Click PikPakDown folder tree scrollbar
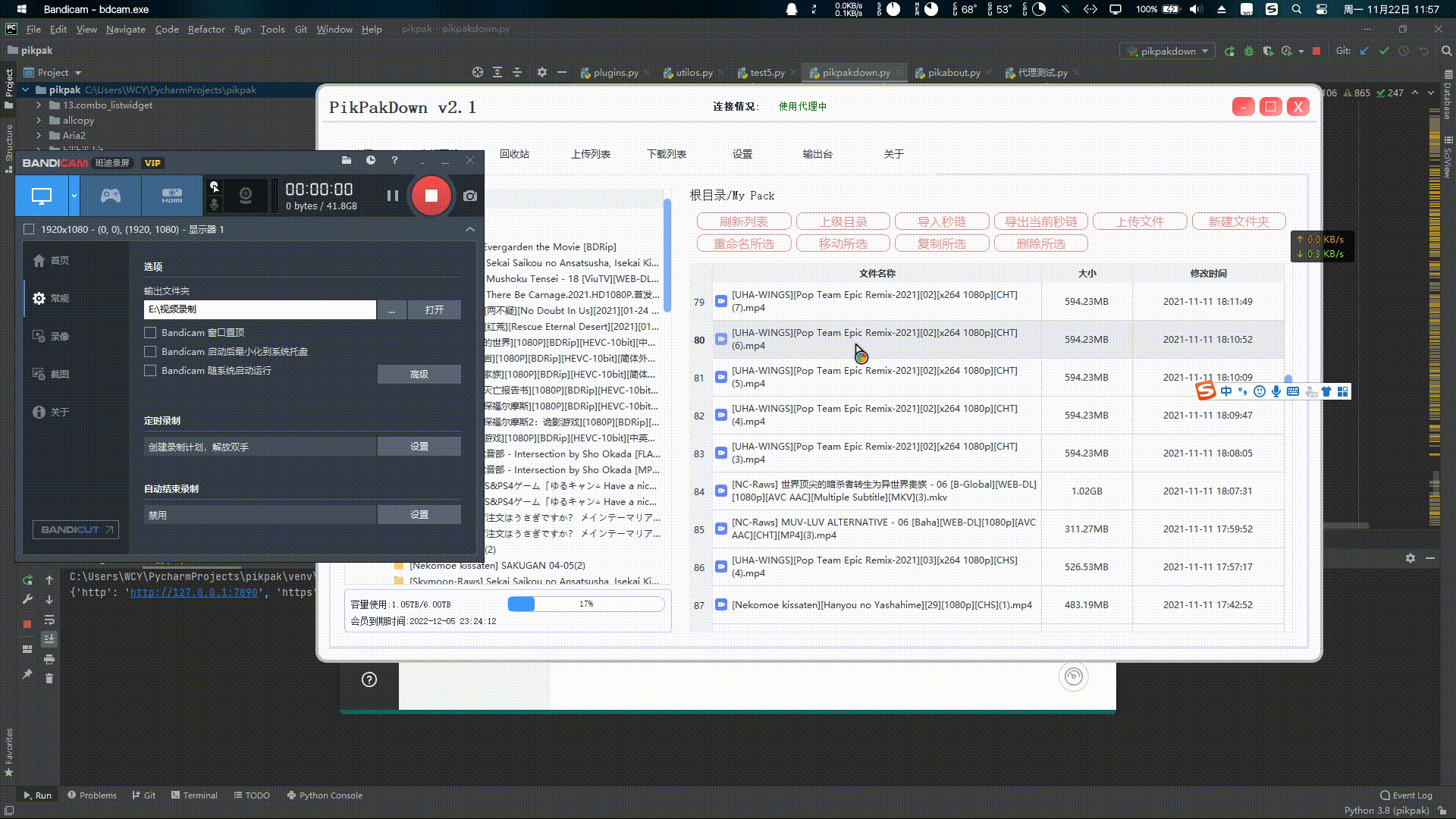 667,255
